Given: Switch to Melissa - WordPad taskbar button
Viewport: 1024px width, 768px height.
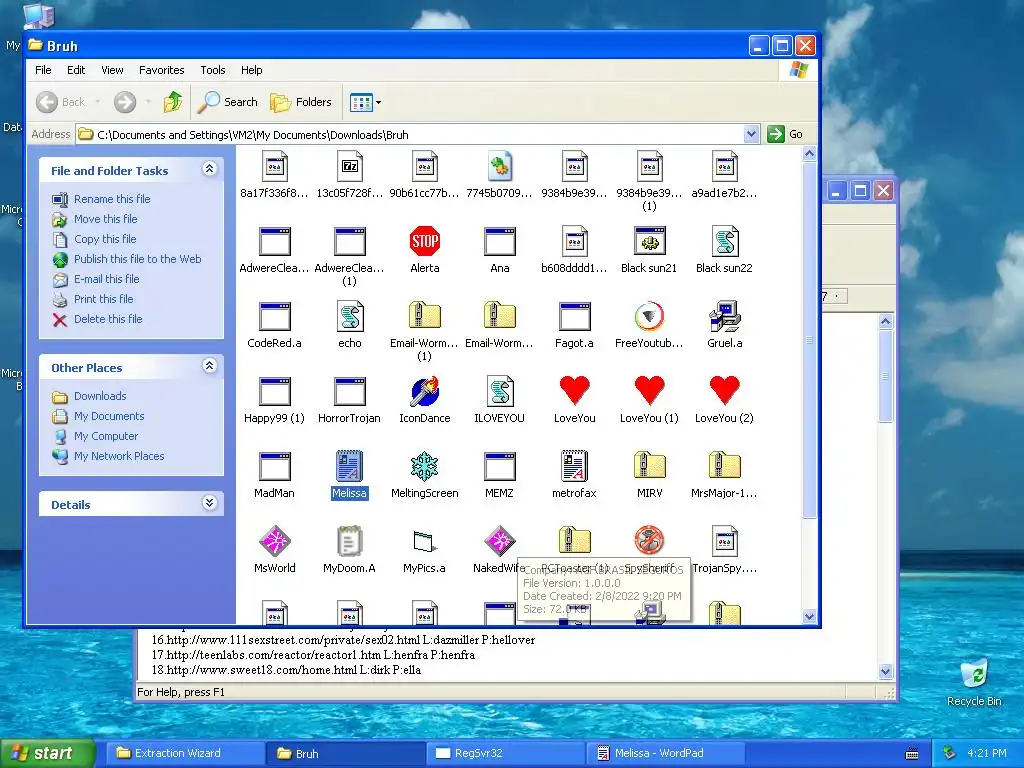Looking at the screenshot, I should click(x=665, y=753).
